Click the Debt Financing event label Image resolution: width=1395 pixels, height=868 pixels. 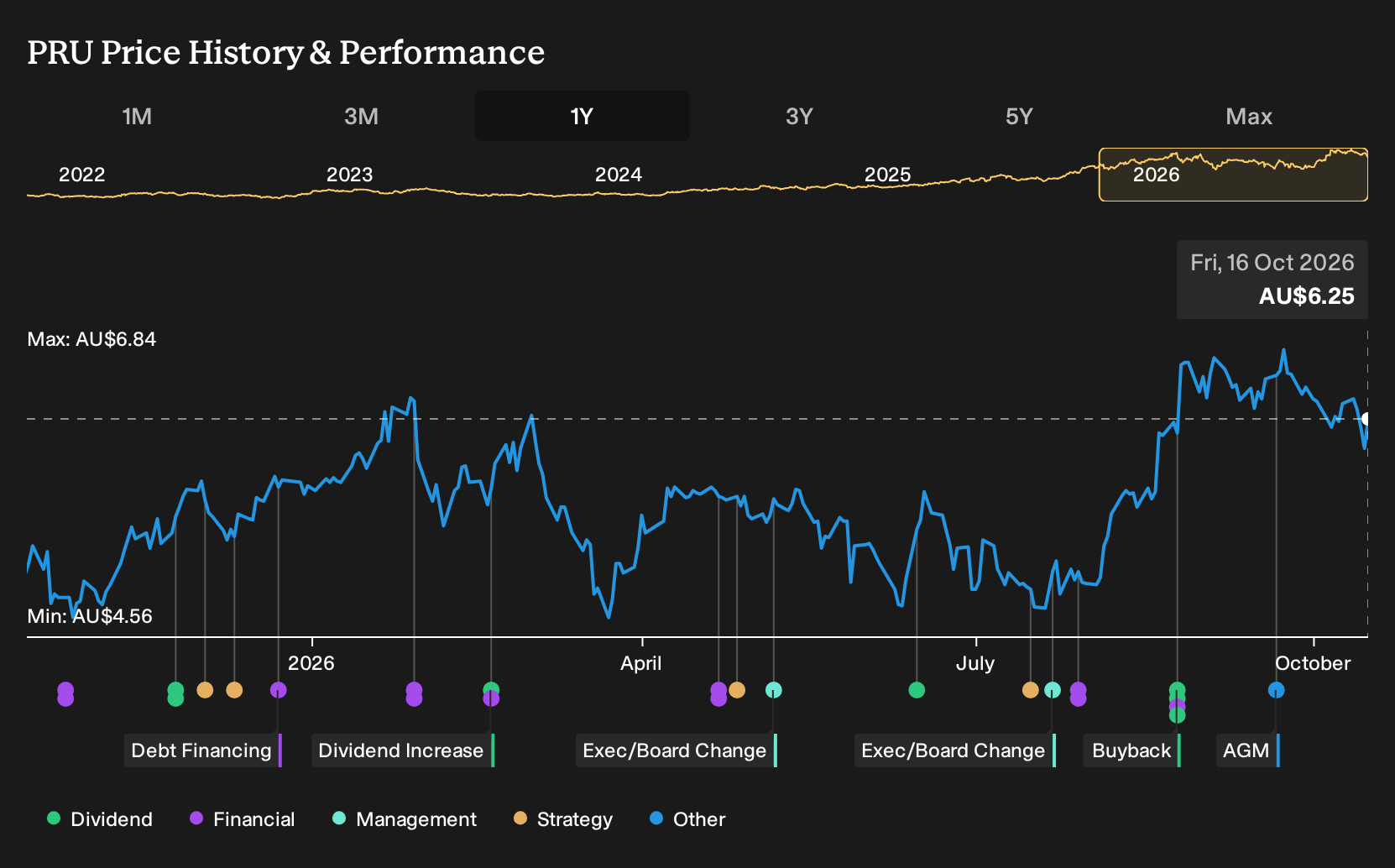[x=203, y=750]
